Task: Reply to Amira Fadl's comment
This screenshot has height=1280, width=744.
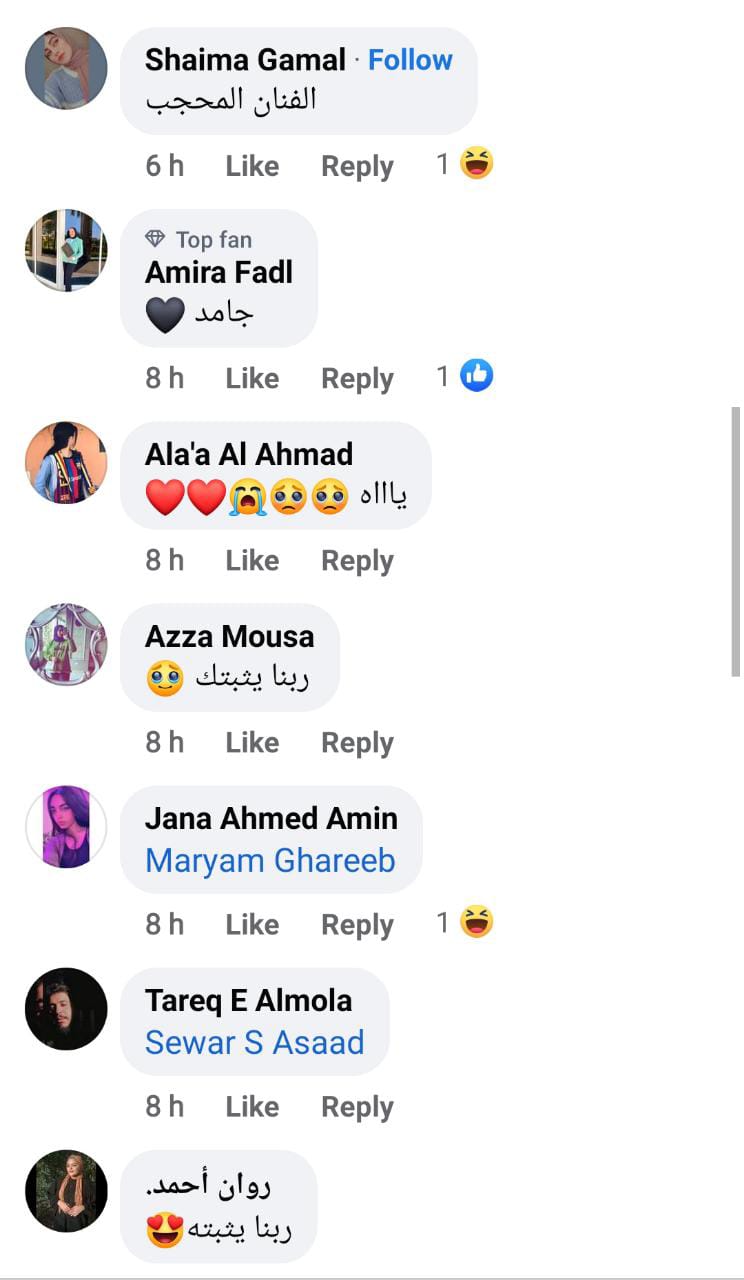Action: (x=357, y=379)
